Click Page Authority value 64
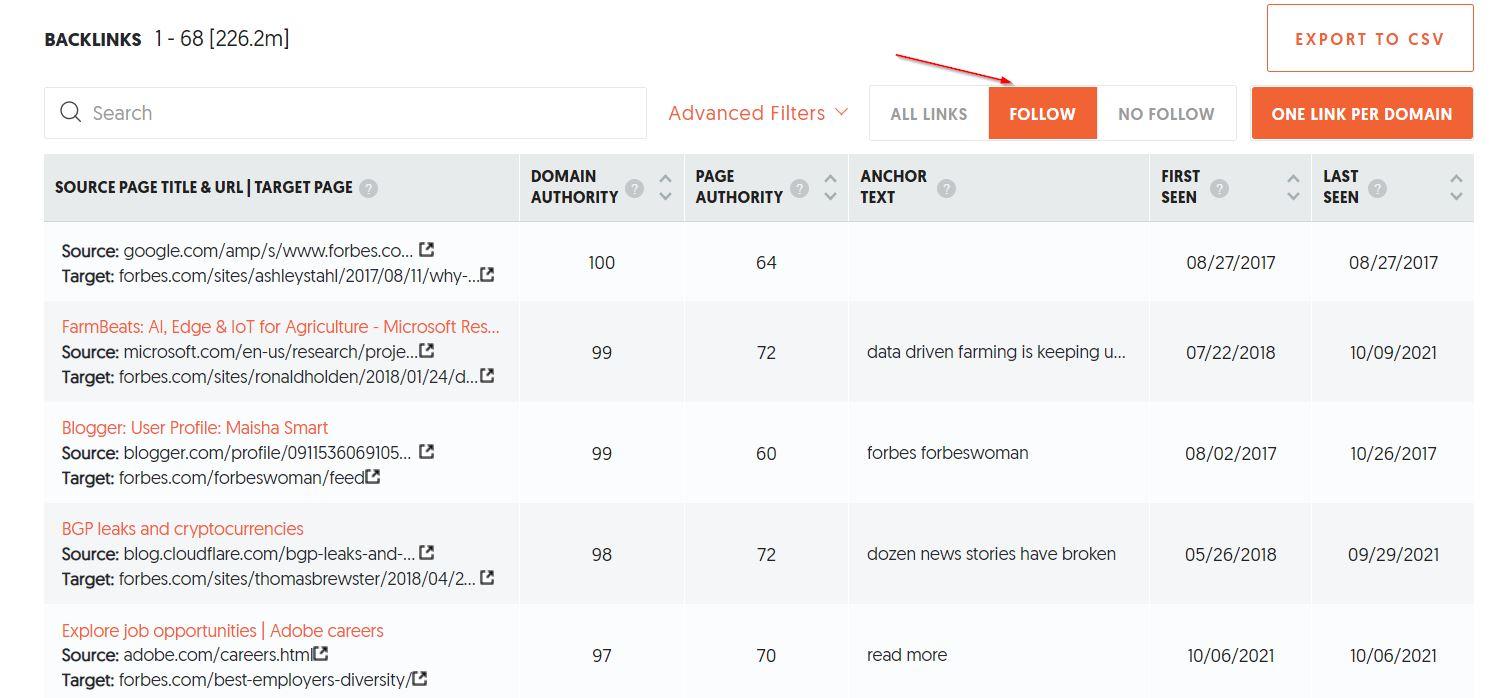 click(766, 263)
